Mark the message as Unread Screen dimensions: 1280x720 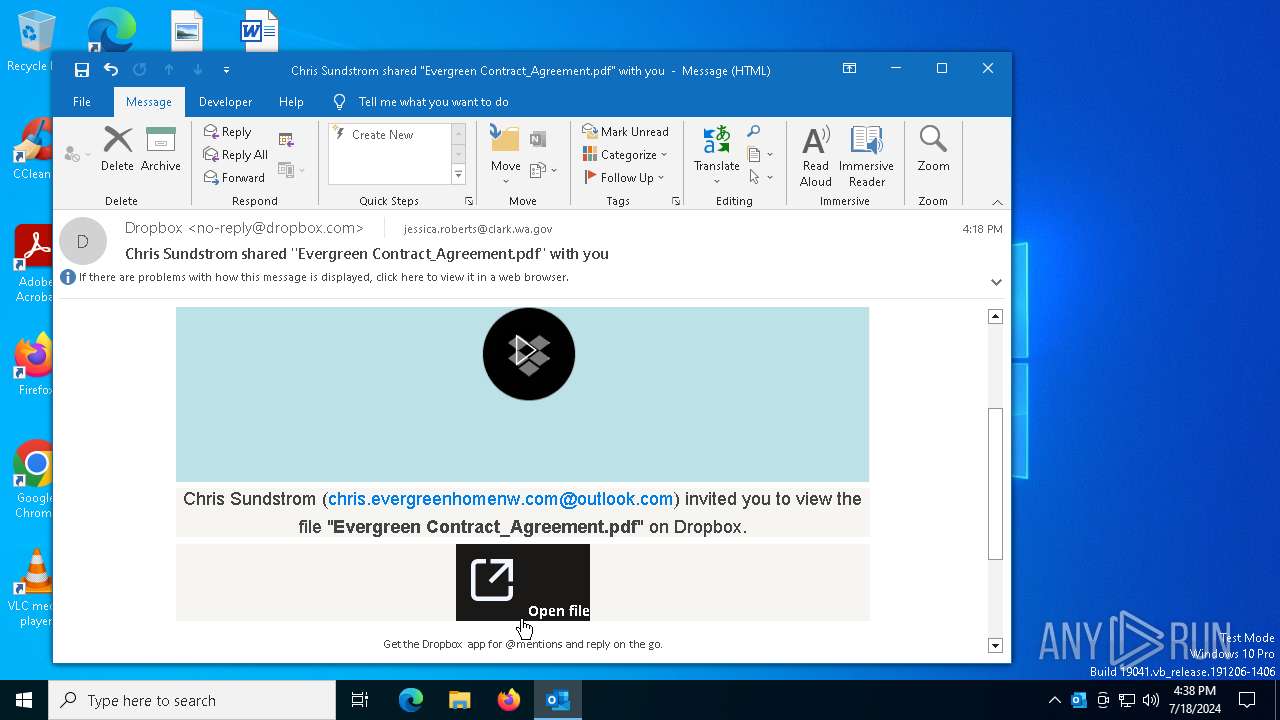626,132
